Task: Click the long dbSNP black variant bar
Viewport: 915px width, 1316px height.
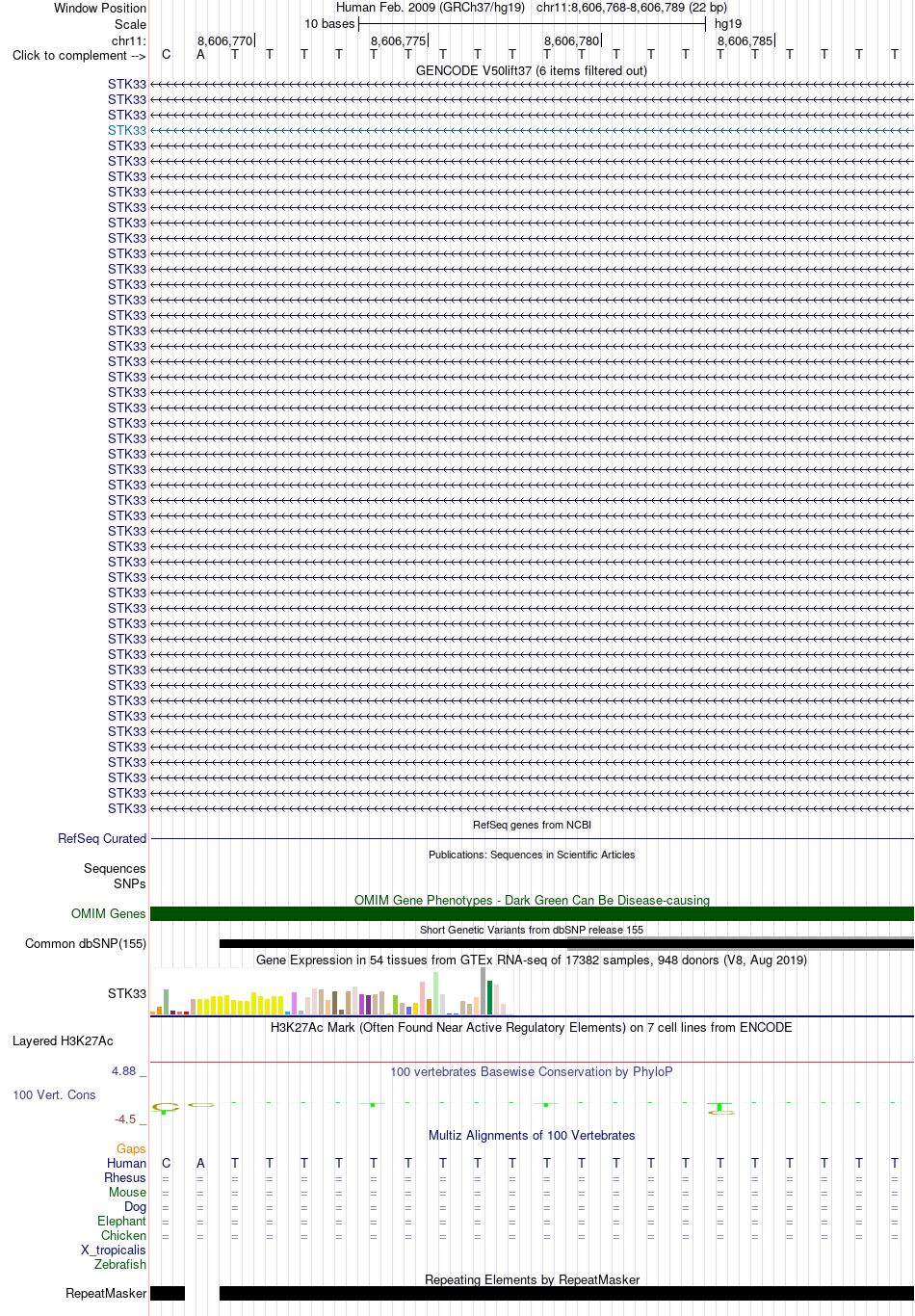Action: pyautogui.click(x=566, y=943)
